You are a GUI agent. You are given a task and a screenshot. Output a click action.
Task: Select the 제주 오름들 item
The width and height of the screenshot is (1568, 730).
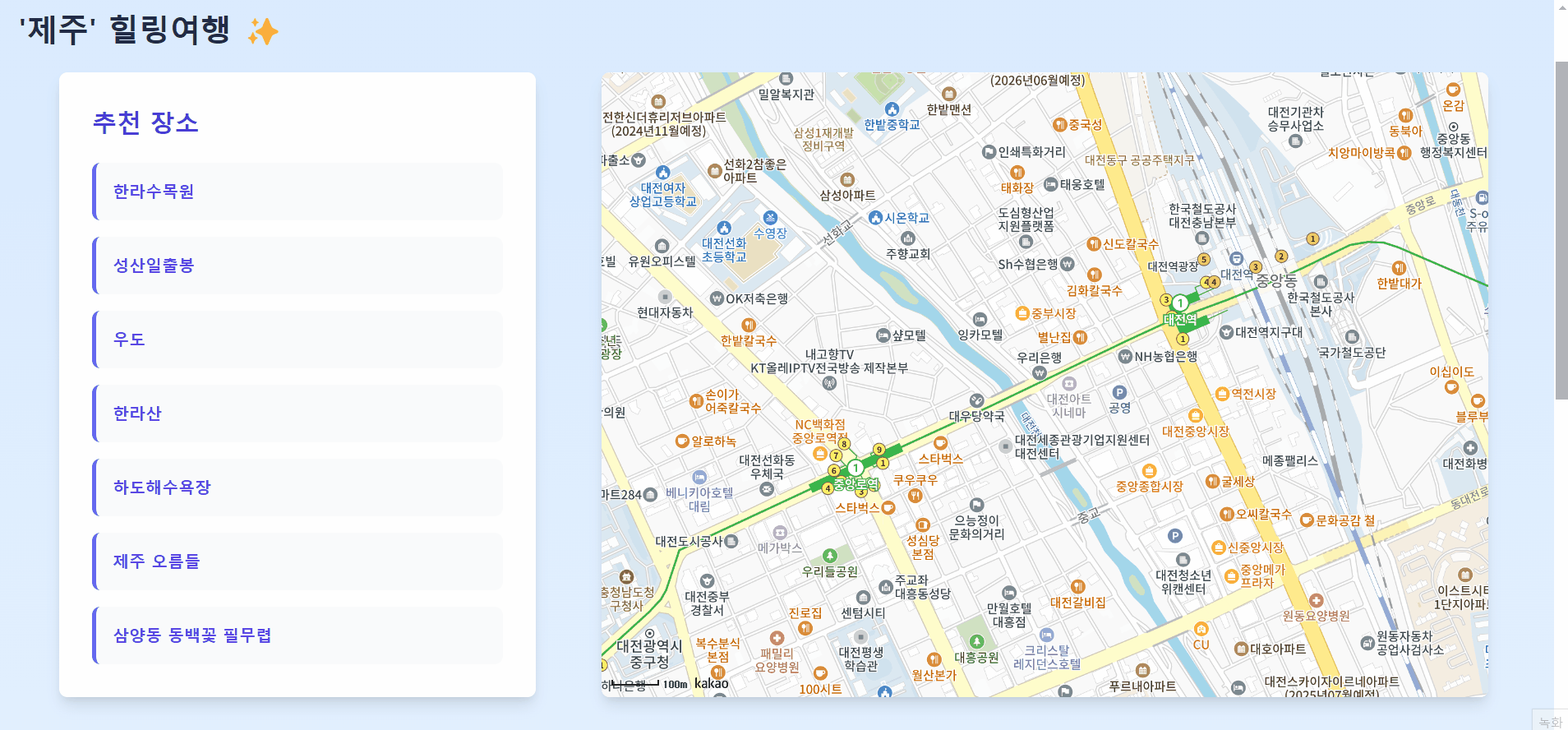coord(297,561)
